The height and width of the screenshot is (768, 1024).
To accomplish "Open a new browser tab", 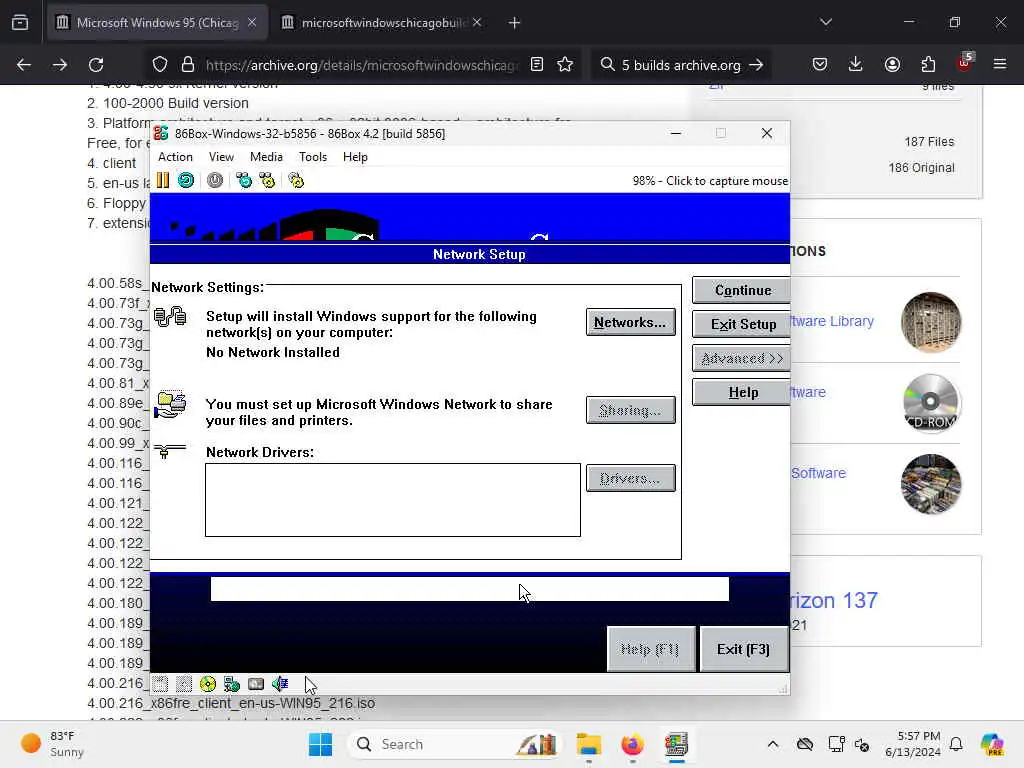I will pyautogui.click(x=515, y=23).
